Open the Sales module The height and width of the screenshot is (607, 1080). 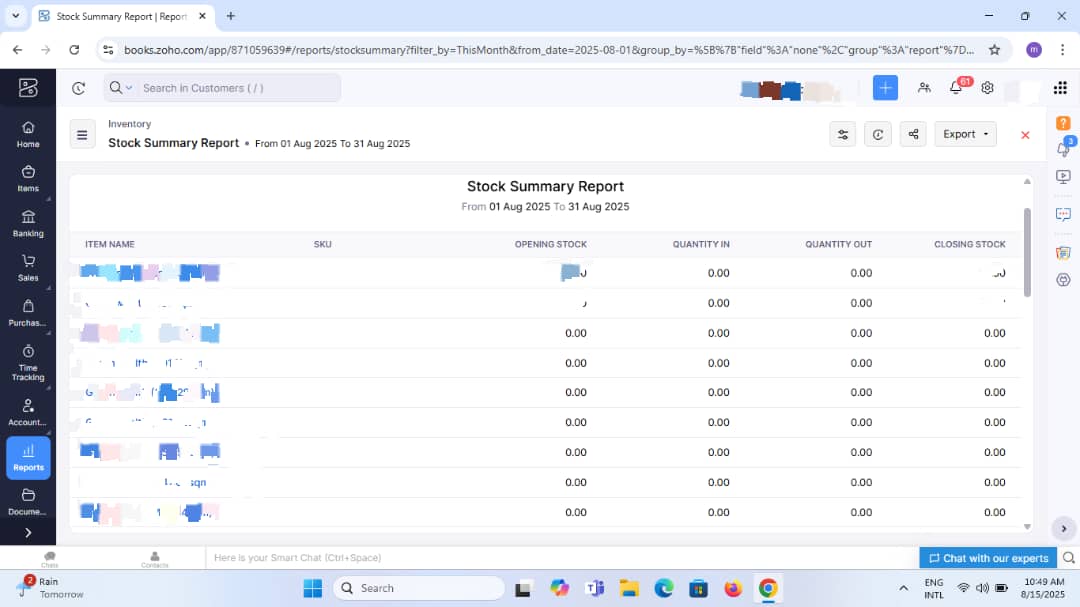point(28,269)
